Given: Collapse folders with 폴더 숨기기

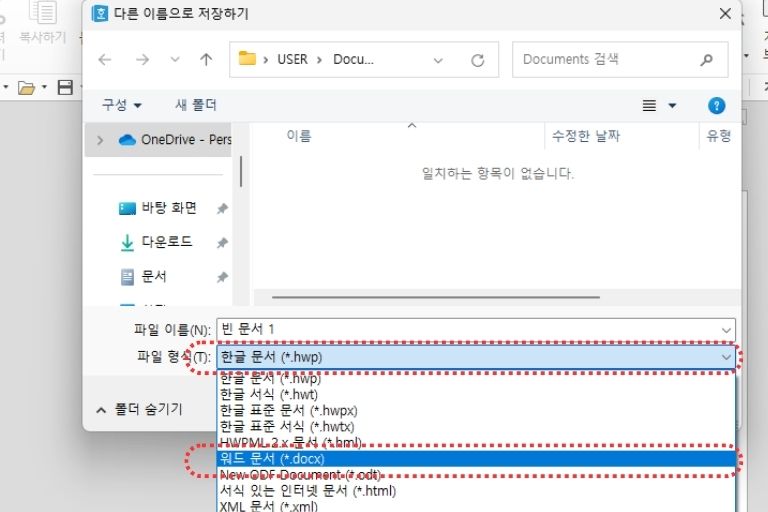Looking at the screenshot, I should (140, 410).
